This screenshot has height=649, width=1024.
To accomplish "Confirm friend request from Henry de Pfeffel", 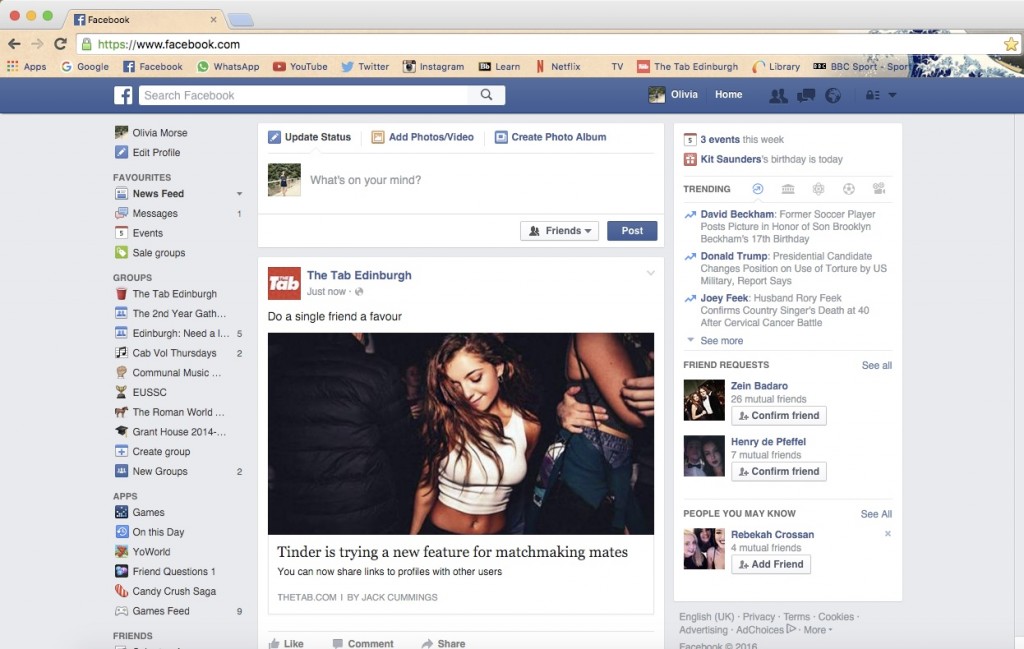I will point(778,471).
